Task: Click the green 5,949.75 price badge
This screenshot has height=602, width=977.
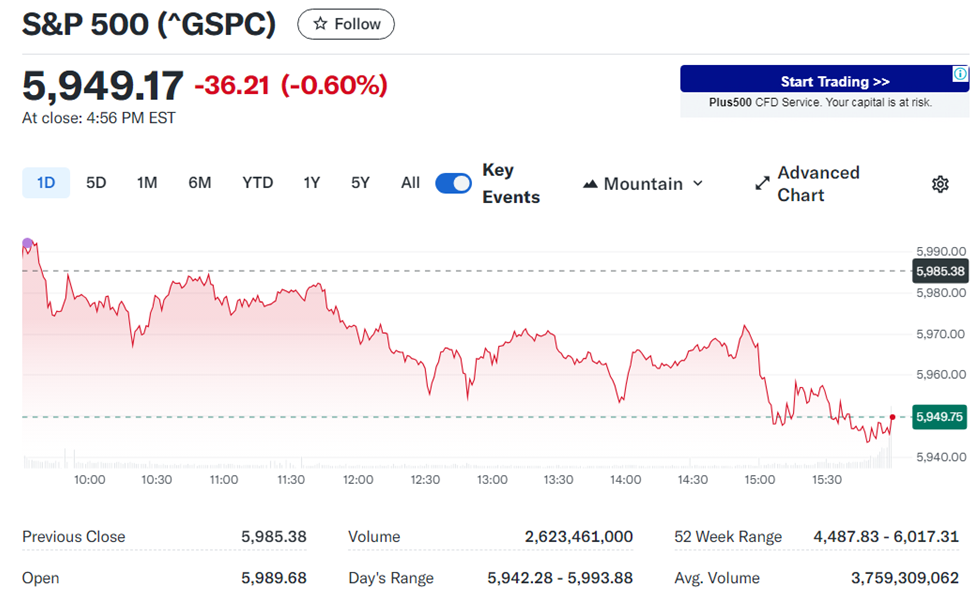Action: [941, 417]
